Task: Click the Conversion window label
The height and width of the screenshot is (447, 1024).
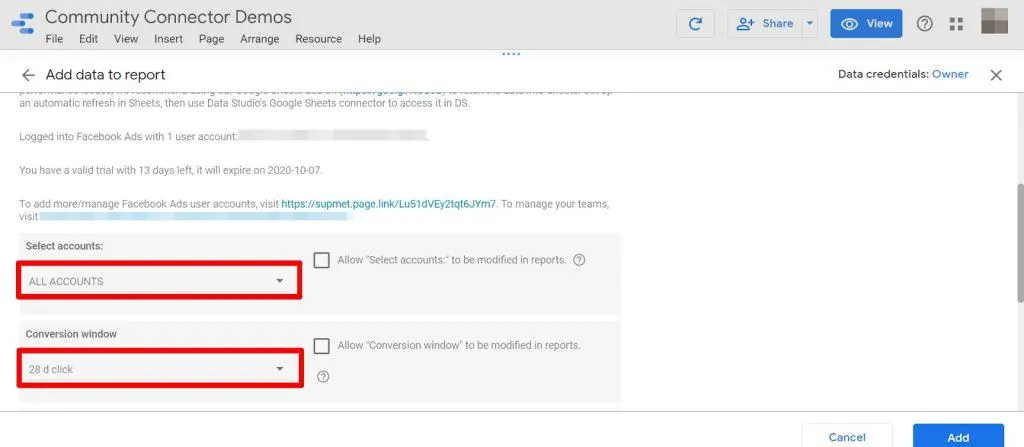Action: tap(71, 334)
